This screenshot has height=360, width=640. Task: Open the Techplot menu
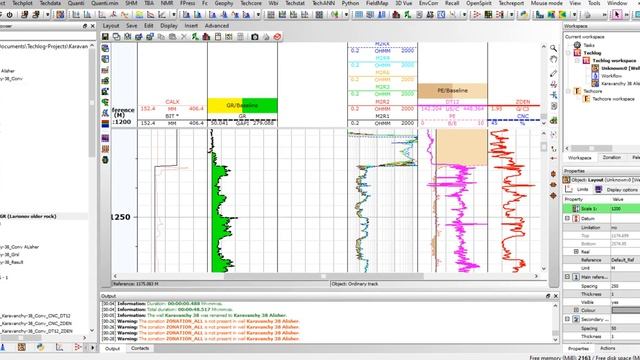22,3
